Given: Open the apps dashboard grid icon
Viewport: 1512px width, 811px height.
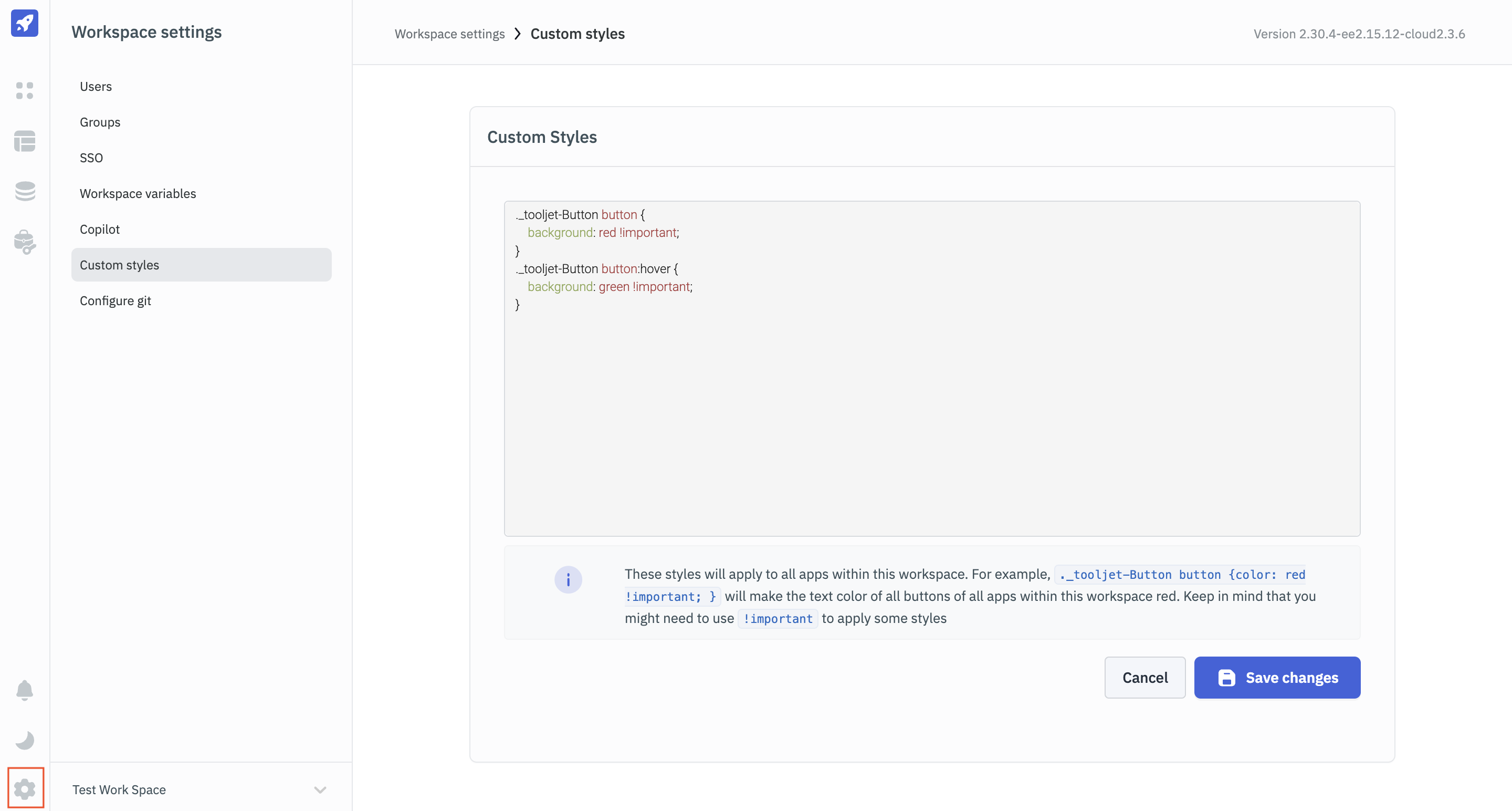Looking at the screenshot, I should (x=25, y=90).
